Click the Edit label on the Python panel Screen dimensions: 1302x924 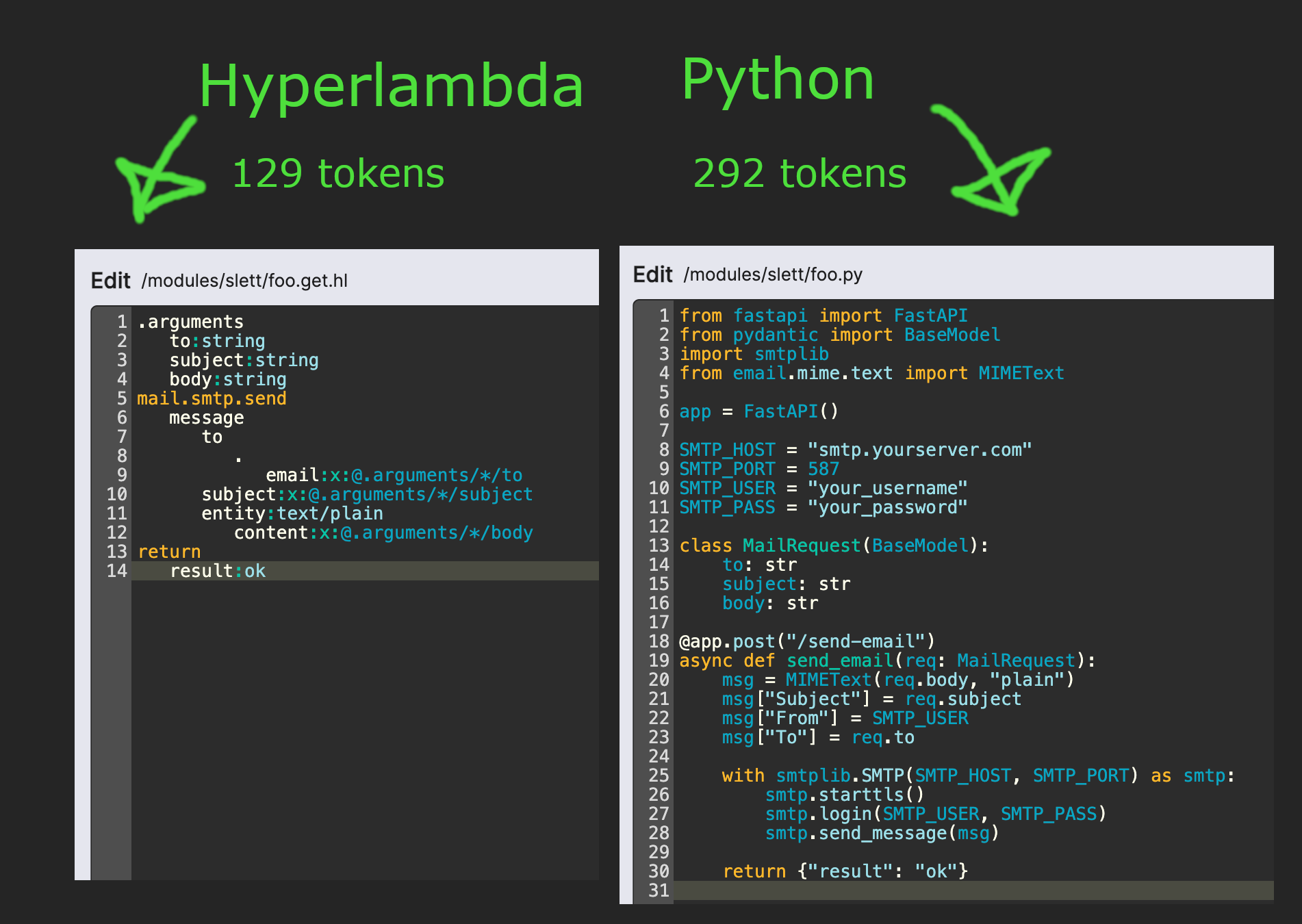click(x=653, y=274)
